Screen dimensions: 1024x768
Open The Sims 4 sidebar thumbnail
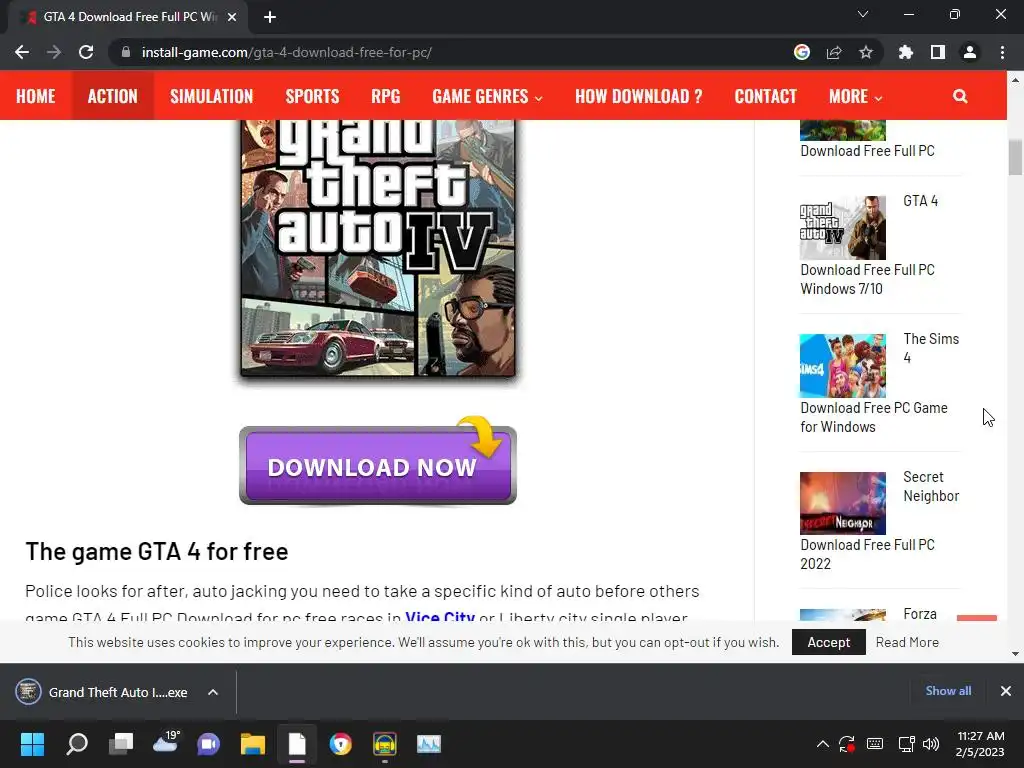pos(842,366)
